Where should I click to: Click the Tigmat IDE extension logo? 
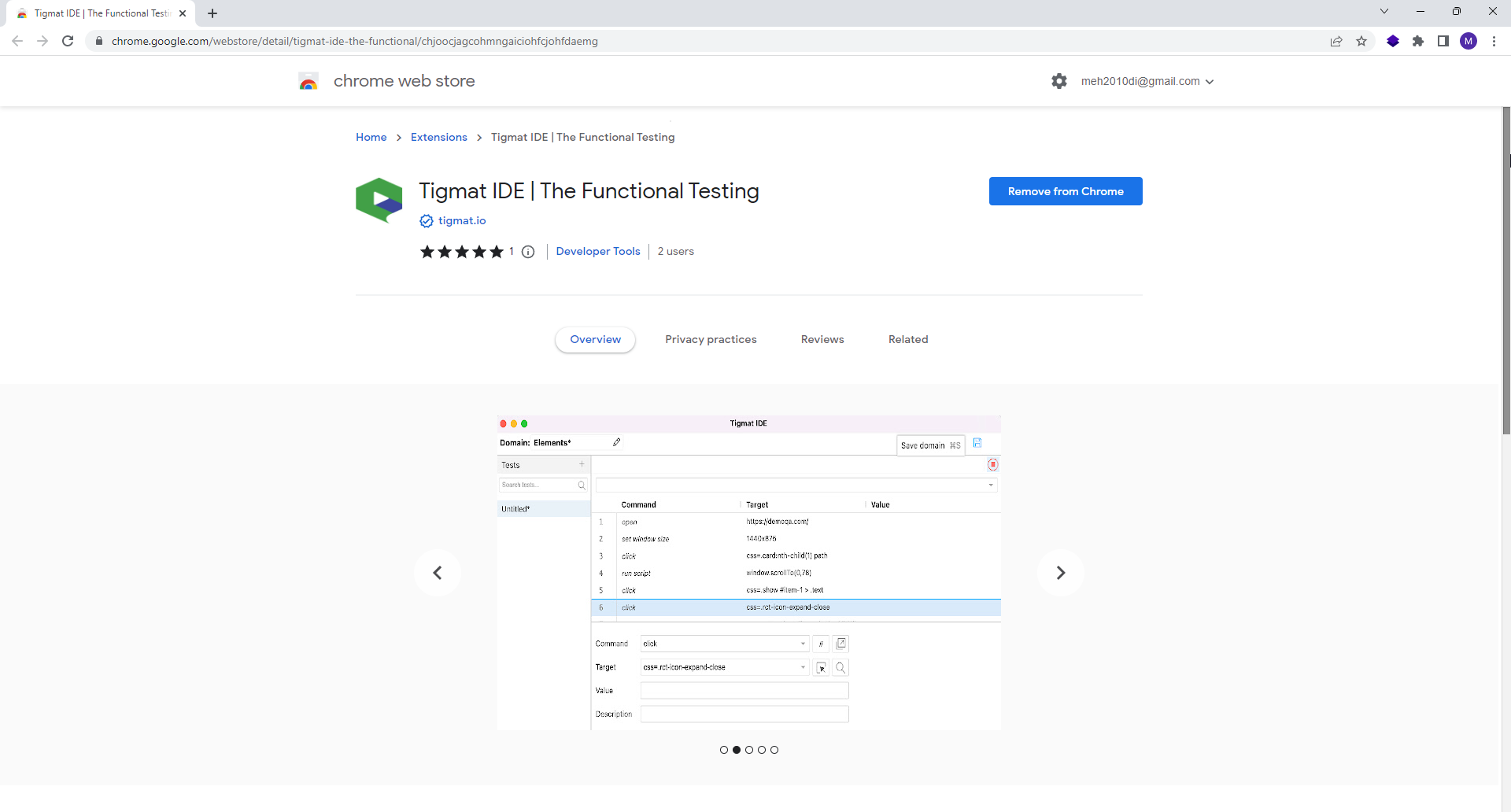point(379,200)
